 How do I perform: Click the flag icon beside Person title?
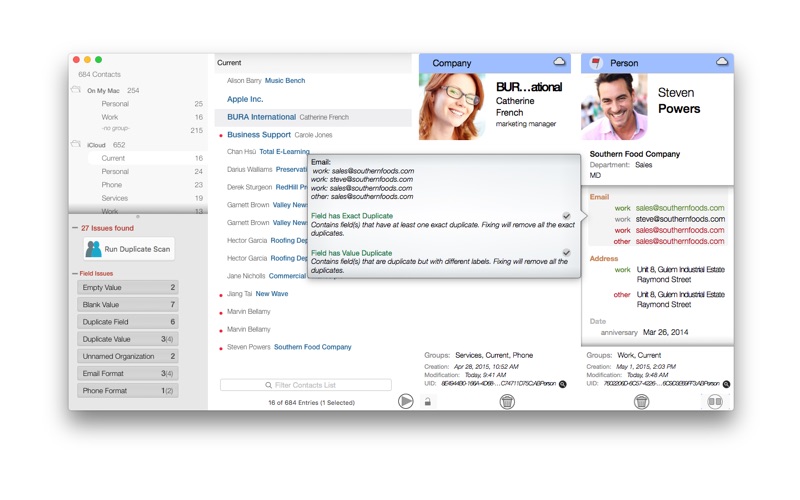point(595,63)
